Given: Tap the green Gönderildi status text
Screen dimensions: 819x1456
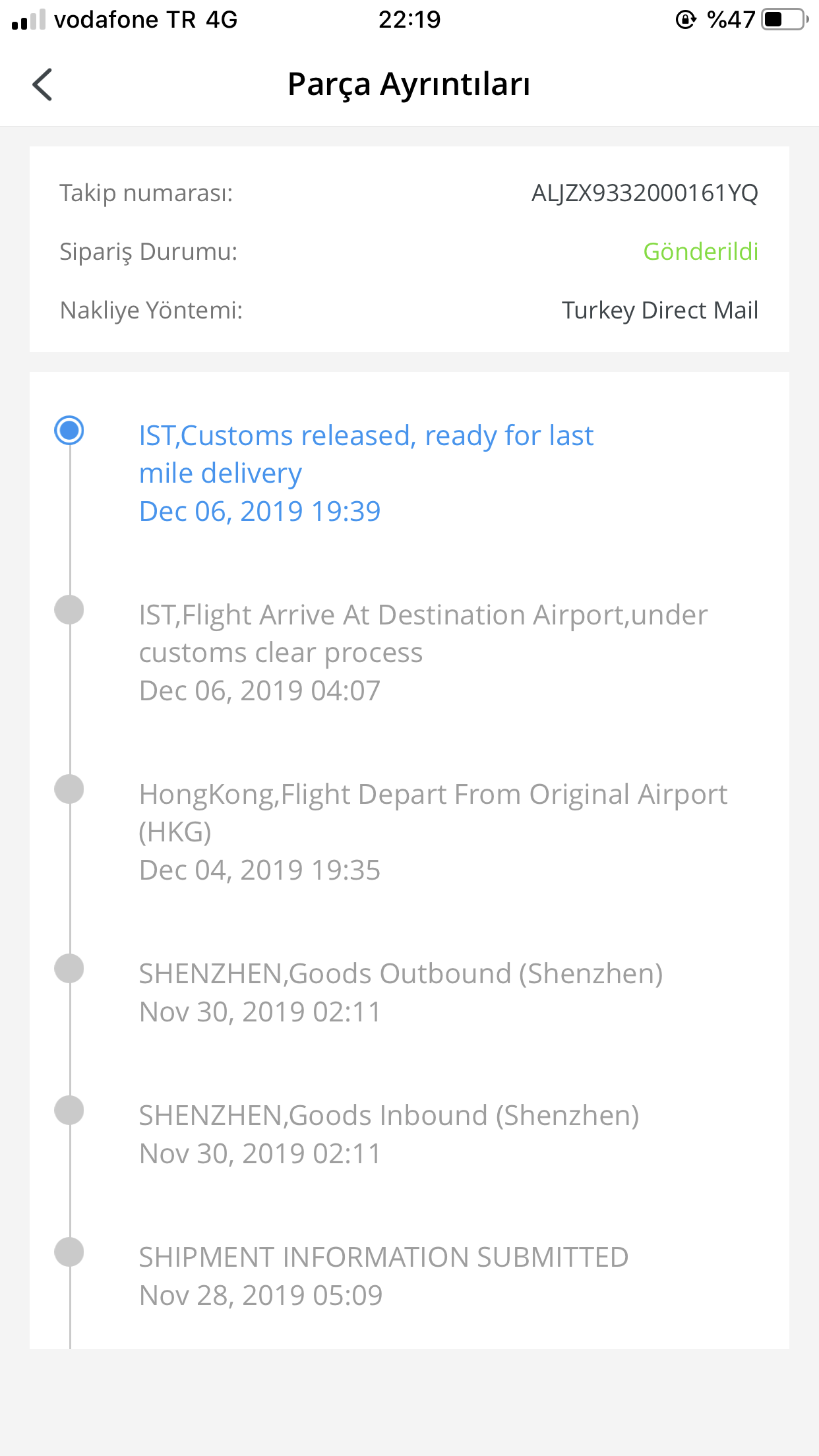Looking at the screenshot, I should pos(700,251).
